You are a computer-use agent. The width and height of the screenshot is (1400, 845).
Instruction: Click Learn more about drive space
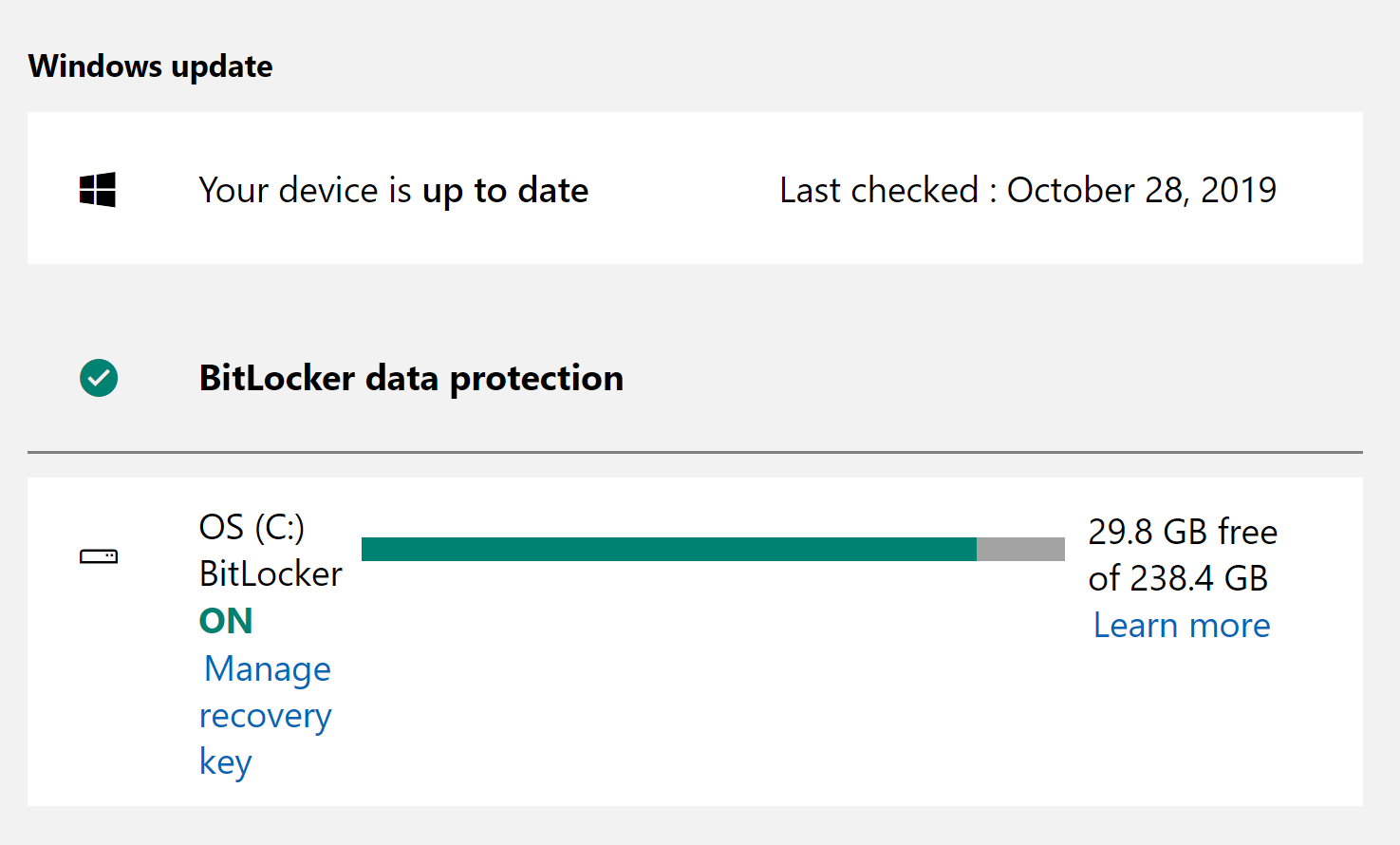click(1180, 625)
